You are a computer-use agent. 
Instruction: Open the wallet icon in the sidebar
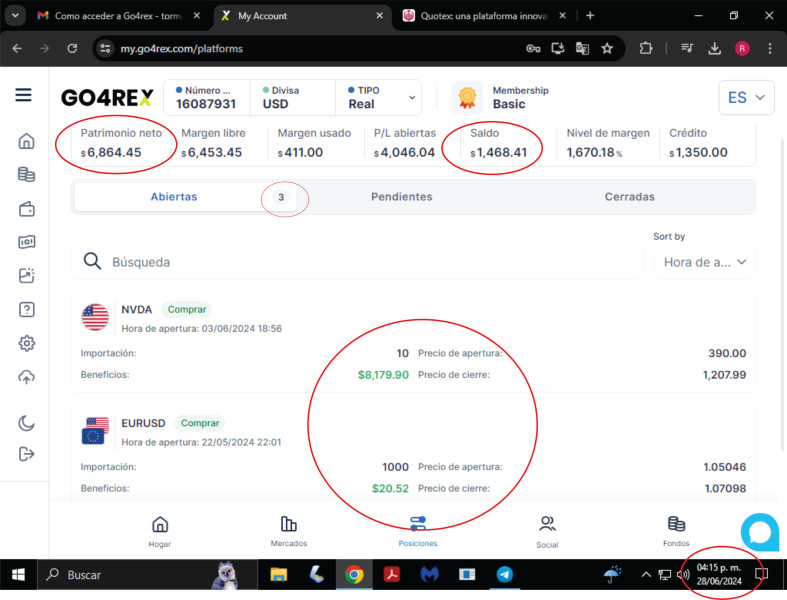26,208
